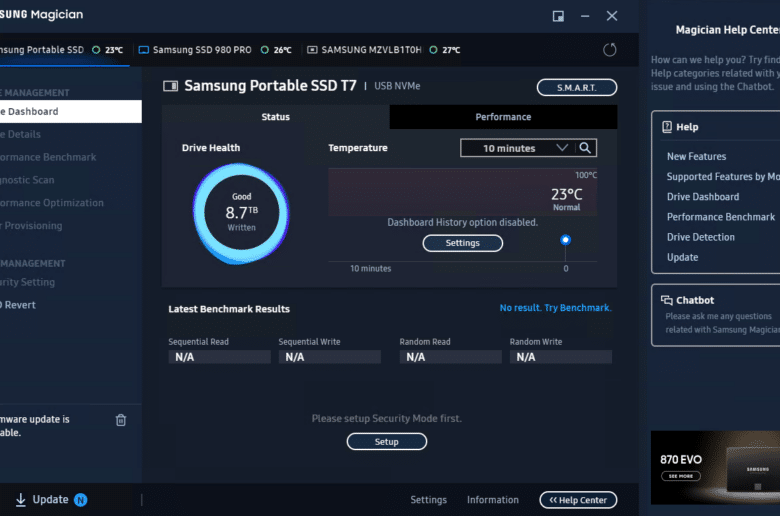Open Update help topic
Screen dimensions: 780x516
[x=682, y=257]
